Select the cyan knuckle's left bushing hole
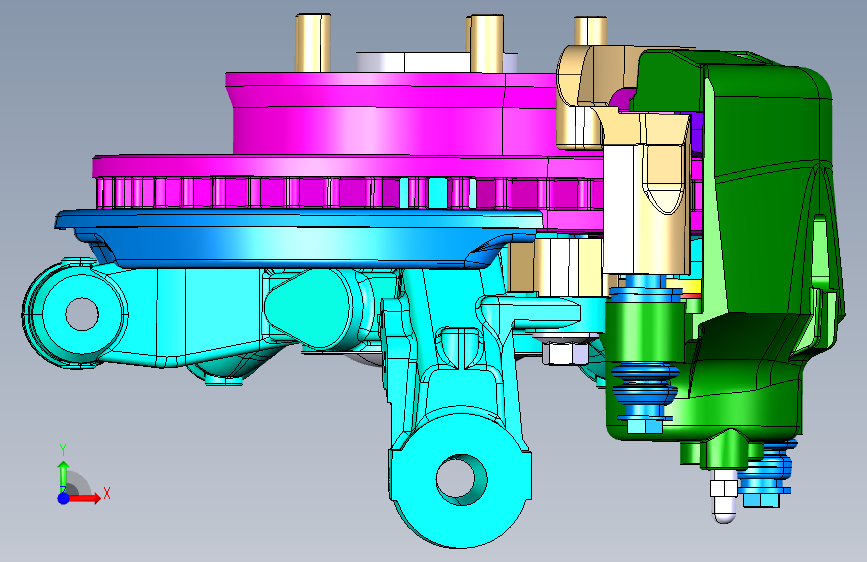The width and height of the screenshot is (867, 562). coord(82,314)
